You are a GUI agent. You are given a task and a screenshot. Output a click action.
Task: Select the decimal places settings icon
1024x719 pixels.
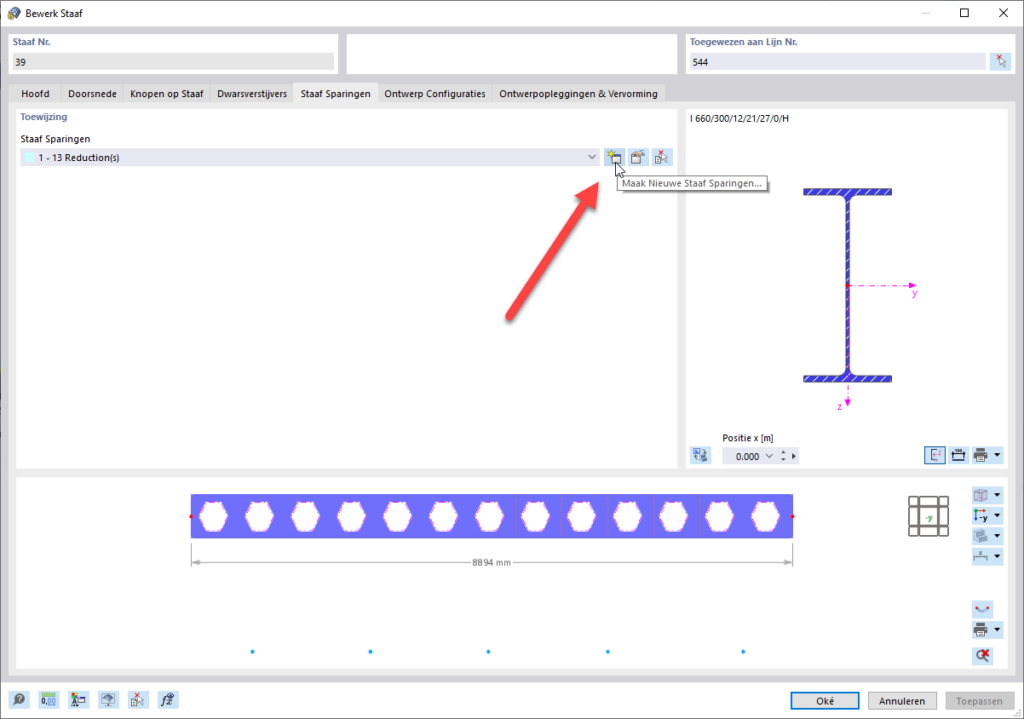point(48,700)
